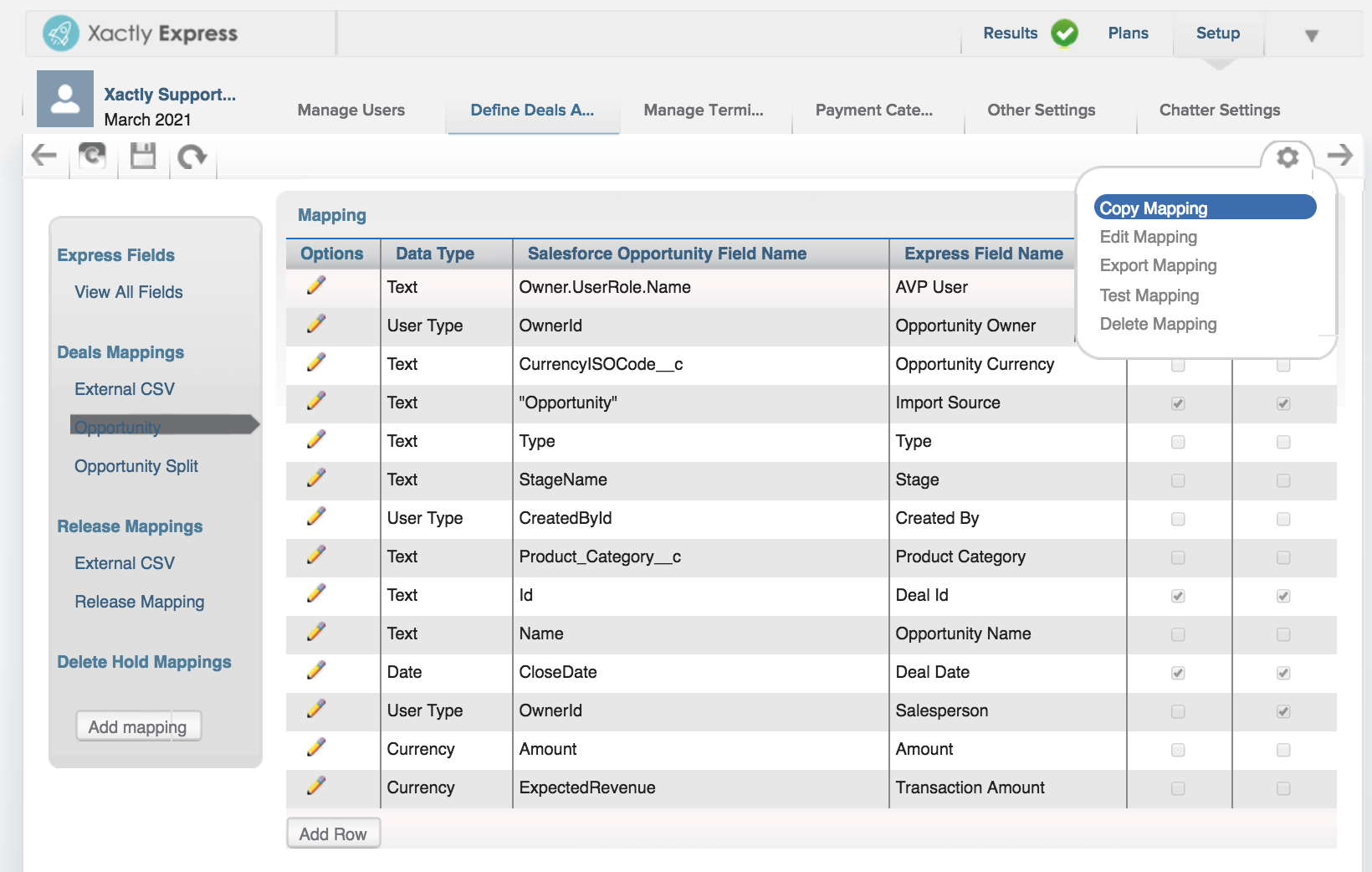The width and height of the screenshot is (1372, 872).
Task: Open the Chatter Settings tab
Action: [1220, 110]
